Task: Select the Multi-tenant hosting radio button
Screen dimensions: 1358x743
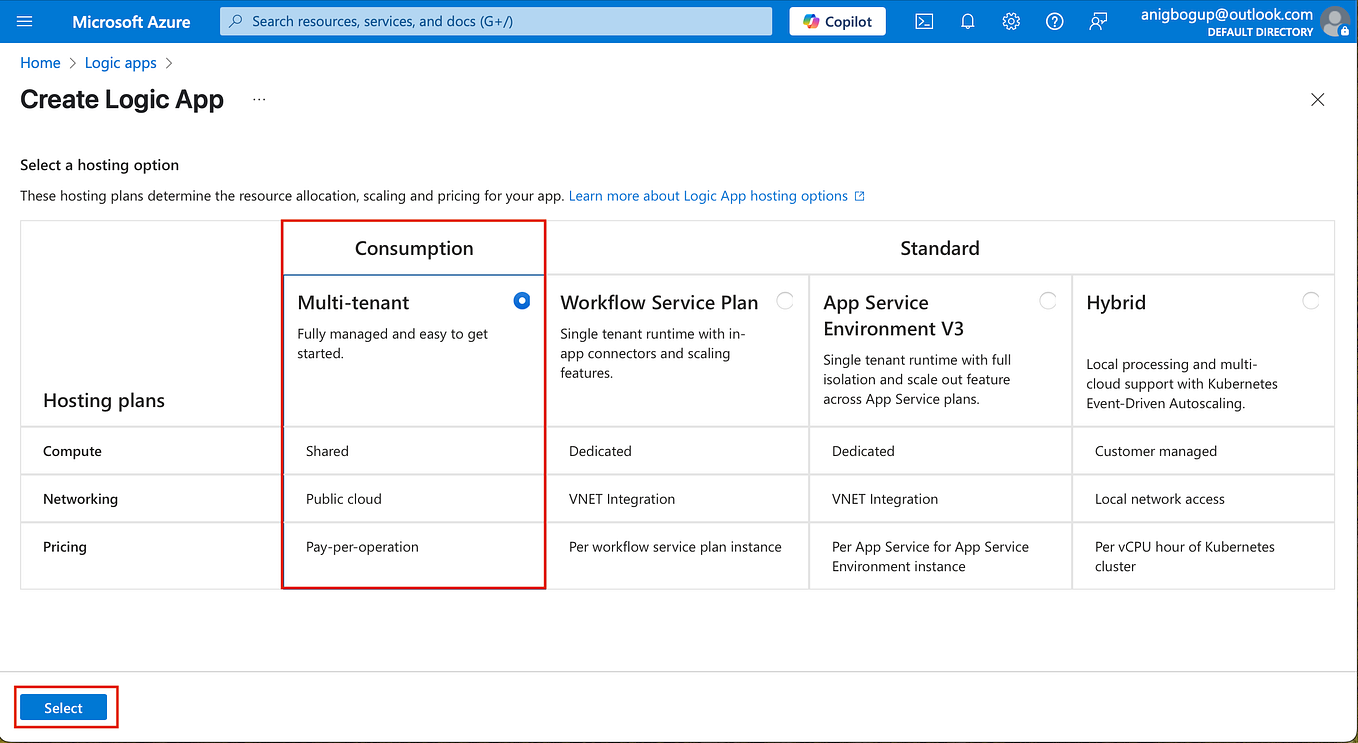Action: pyautogui.click(x=521, y=300)
